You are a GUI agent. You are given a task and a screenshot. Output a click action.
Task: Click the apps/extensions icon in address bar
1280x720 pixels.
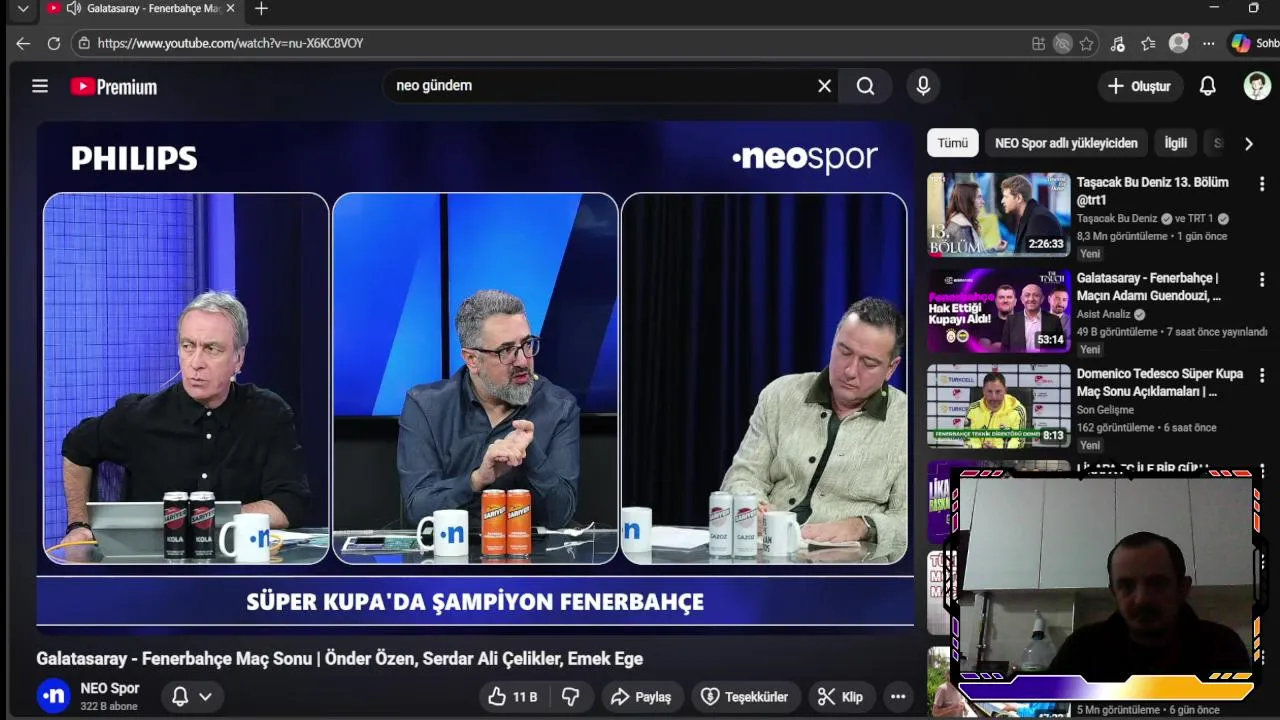1039,43
